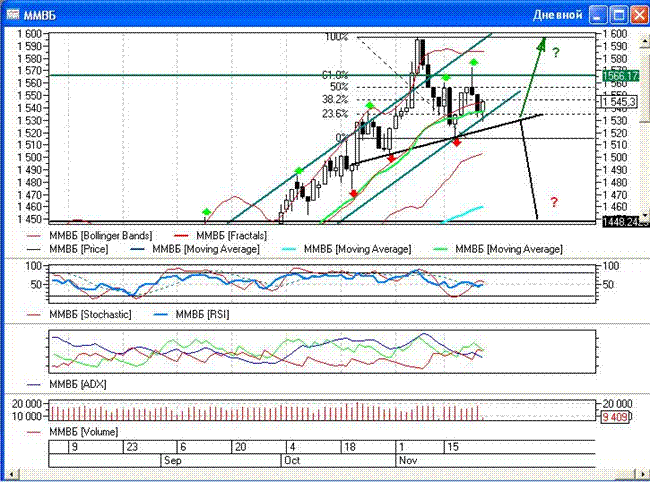Screen dimensions: 650x482
Task: Click the red down fractal marker near 1 510
Action: pyautogui.click(x=457, y=143)
